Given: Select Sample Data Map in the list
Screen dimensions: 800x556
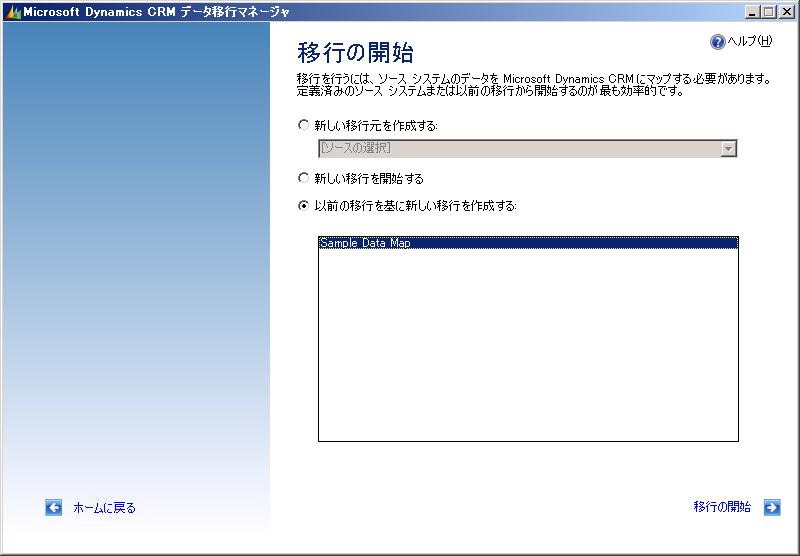Looking at the screenshot, I should click(x=528, y=243).
